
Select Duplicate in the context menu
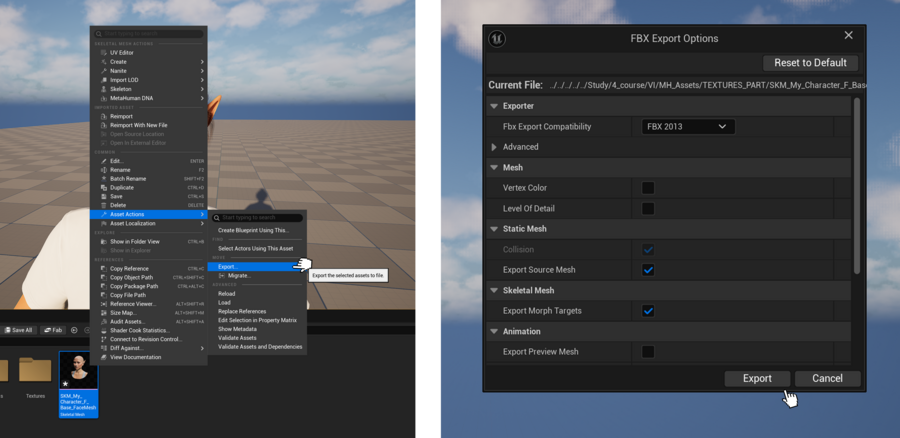(x=122, y=188)
